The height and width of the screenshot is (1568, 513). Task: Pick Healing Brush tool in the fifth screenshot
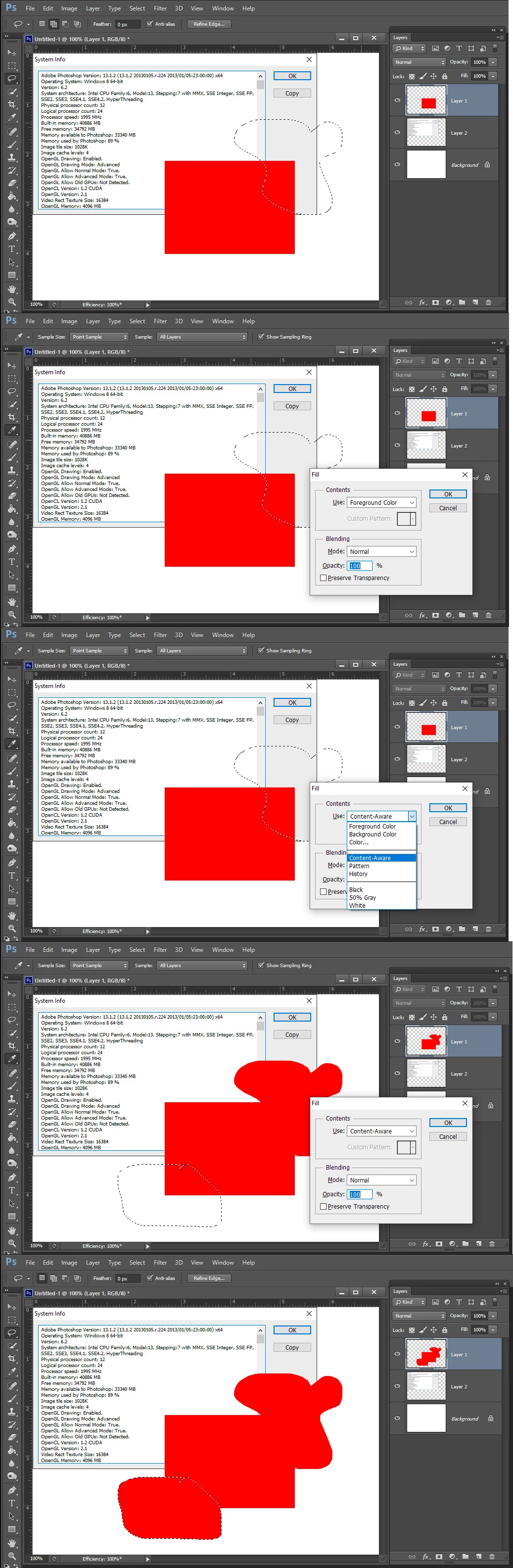11,1385
